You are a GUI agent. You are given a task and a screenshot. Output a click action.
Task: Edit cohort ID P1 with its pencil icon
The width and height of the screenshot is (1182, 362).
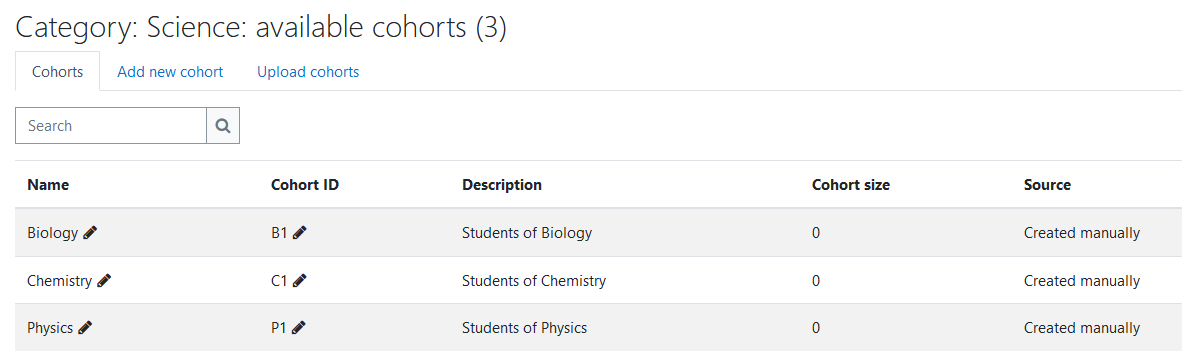(299, 327)
